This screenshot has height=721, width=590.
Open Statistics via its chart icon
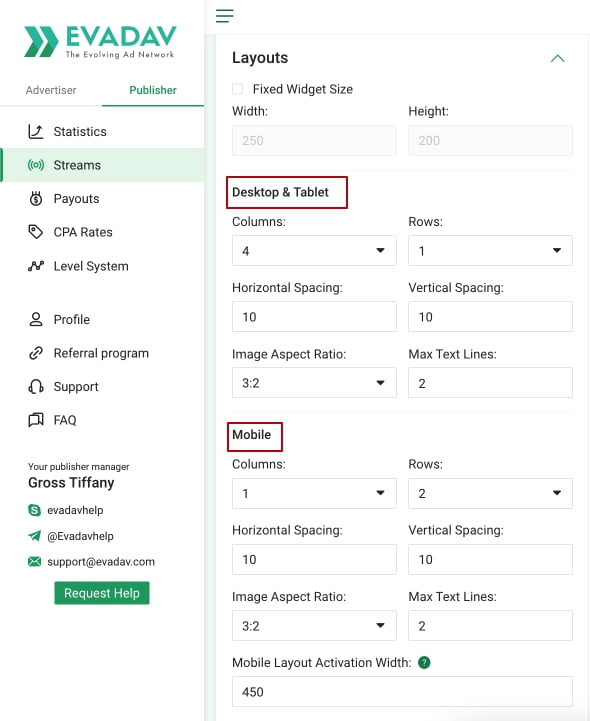pos(35,132)
